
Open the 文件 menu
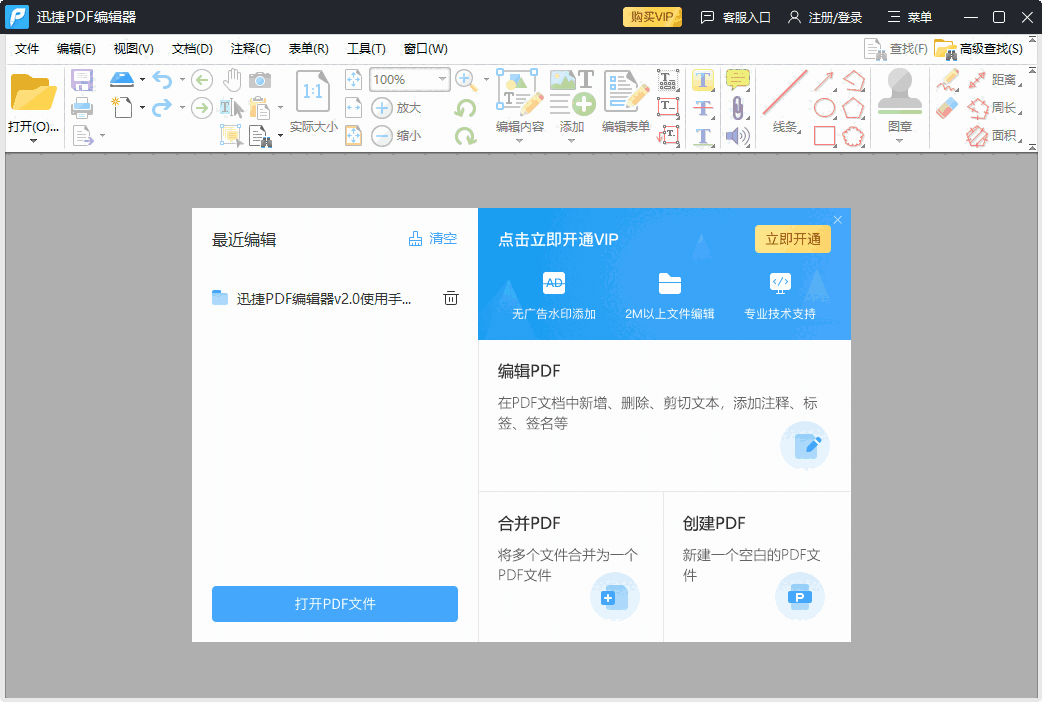pos(27,49)
